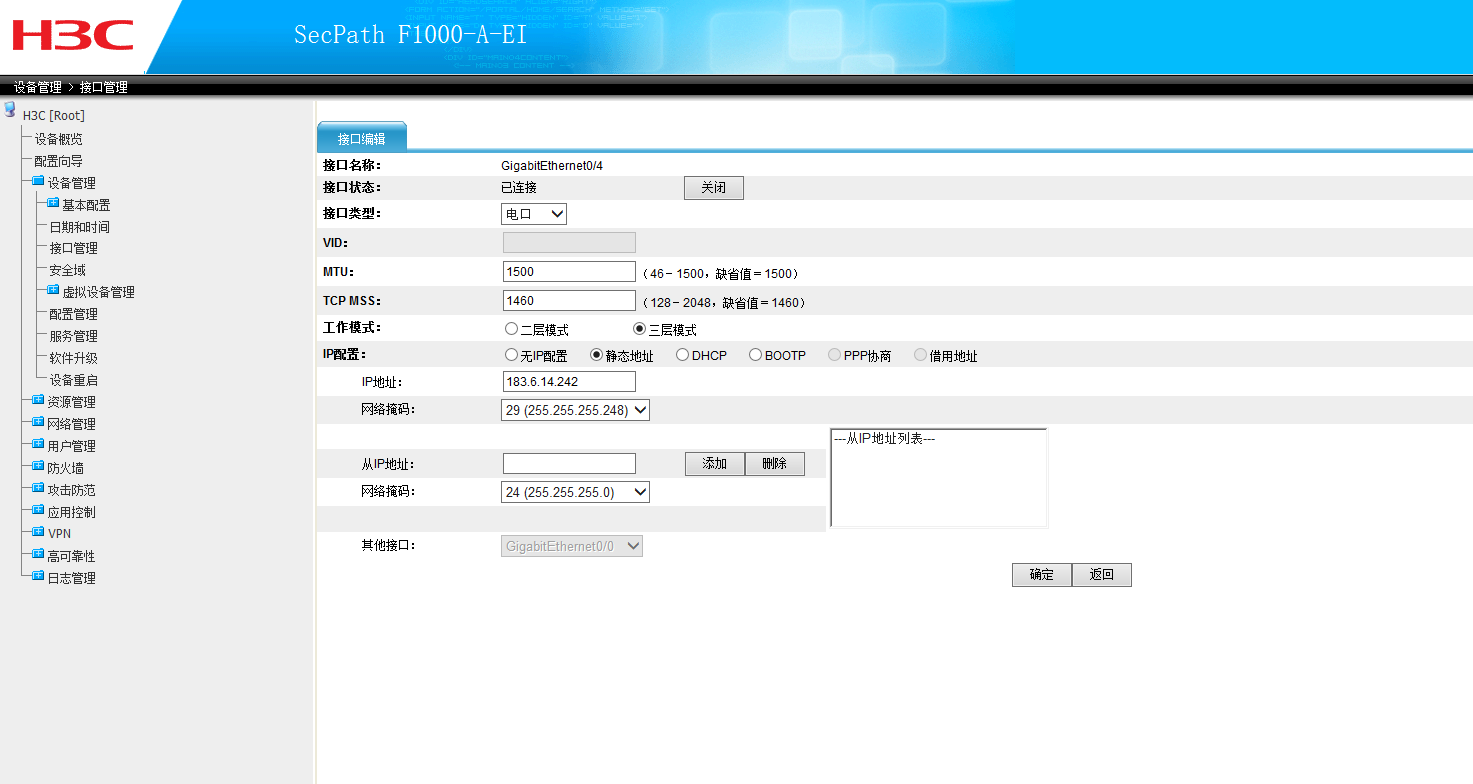Open 基本配置 tree item
This screenshot has height=784, width=1473.
pyautogui.click(x=86, y=205)
